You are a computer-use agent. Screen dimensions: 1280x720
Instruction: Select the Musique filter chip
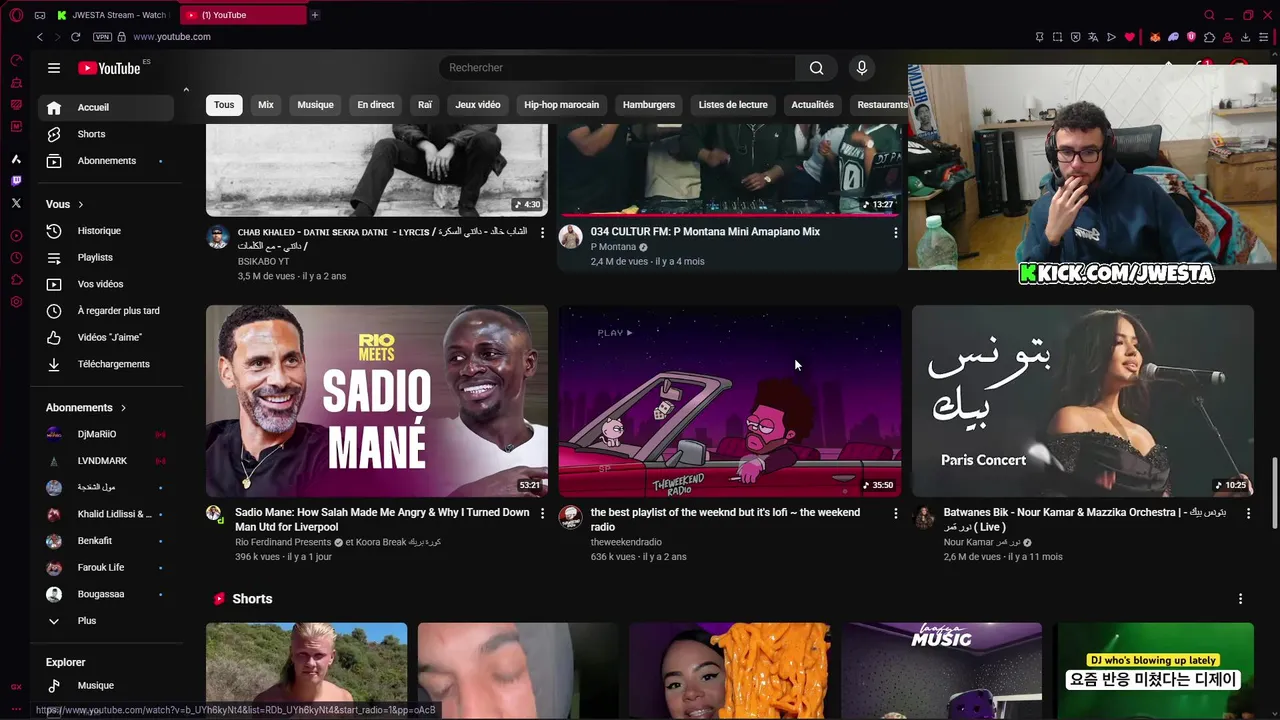[315, 105]
